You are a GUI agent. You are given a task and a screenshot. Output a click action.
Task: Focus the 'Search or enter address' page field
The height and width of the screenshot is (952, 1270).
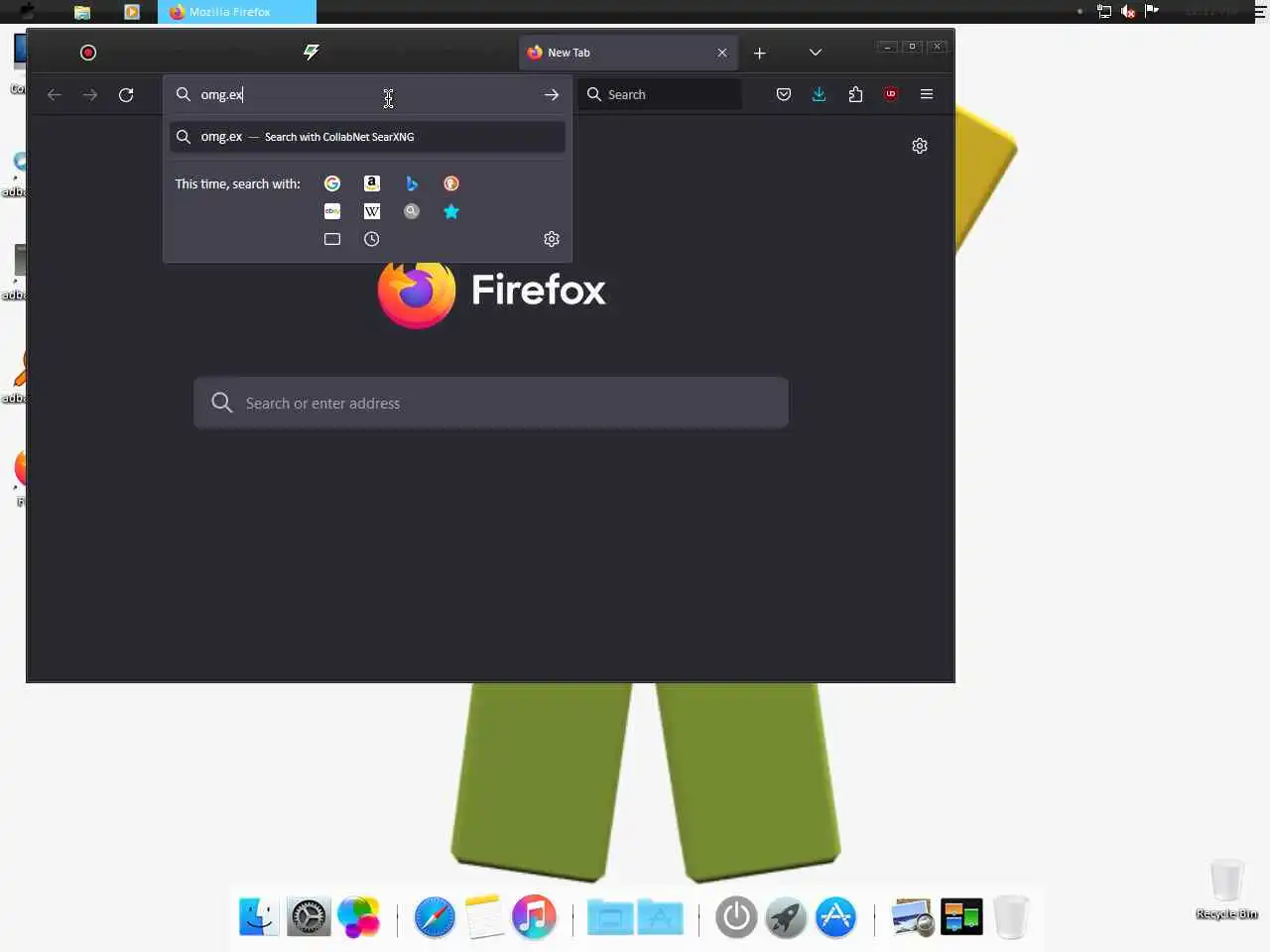point(491,403)
